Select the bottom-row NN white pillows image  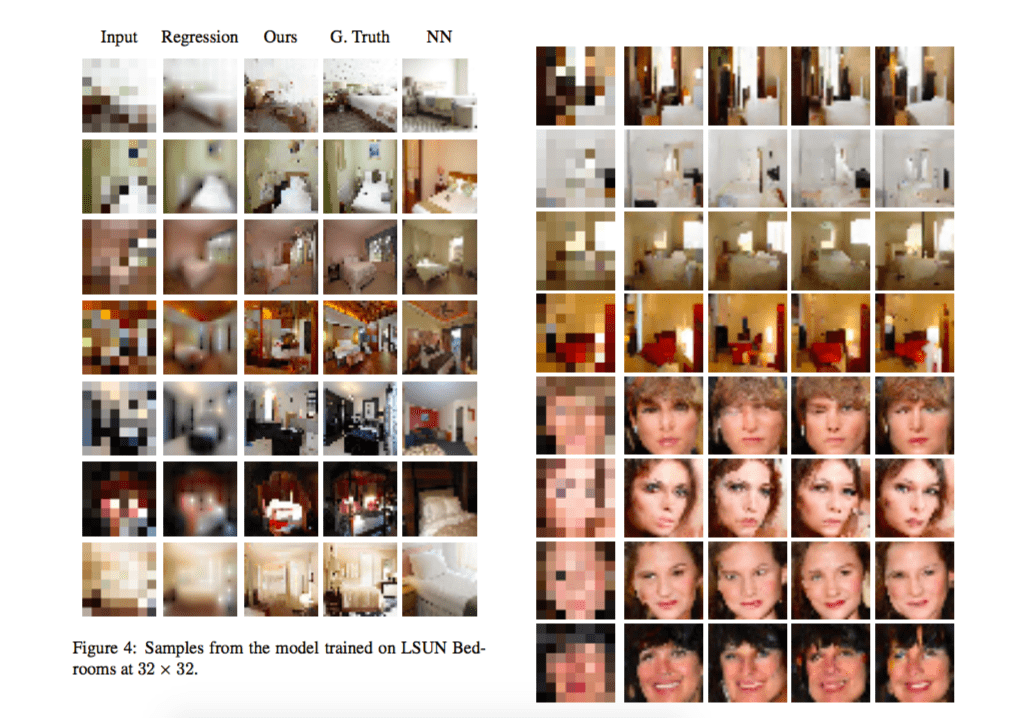[x=439, y=578]
